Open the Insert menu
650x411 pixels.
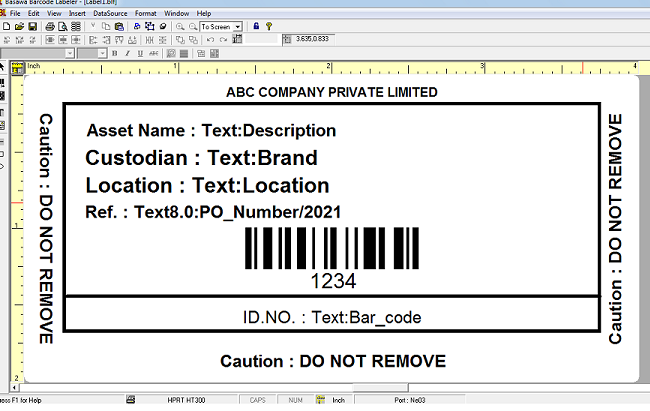pyautogui.click(x=77, y=13)
